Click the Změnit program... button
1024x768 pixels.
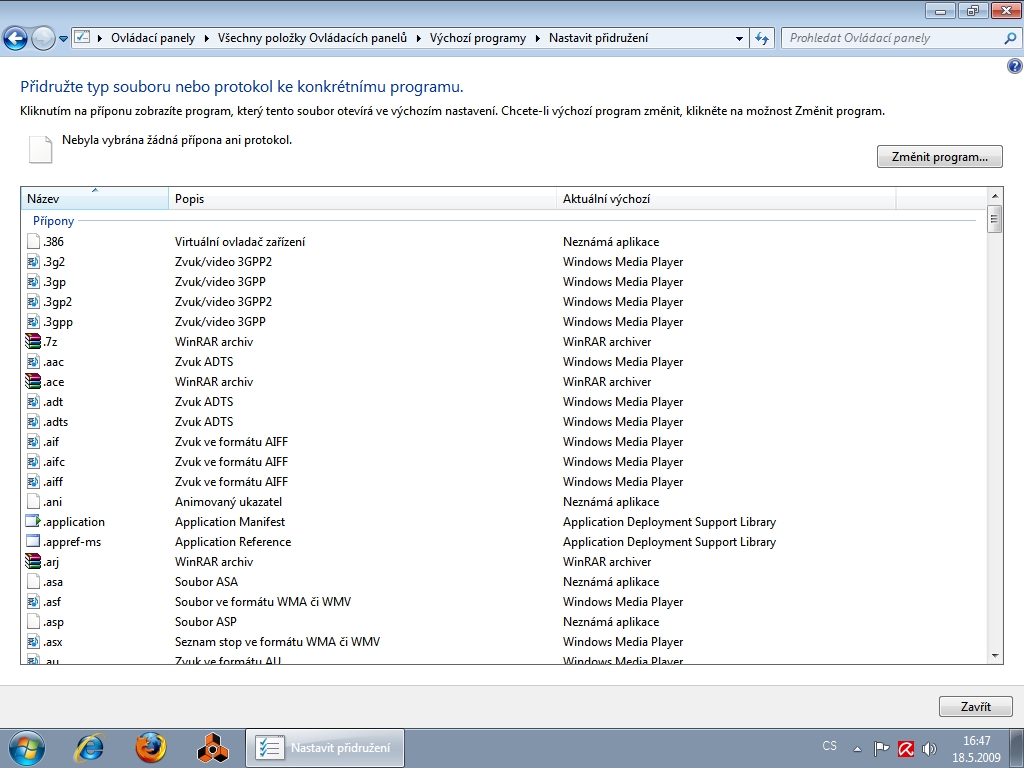[939, 157]
